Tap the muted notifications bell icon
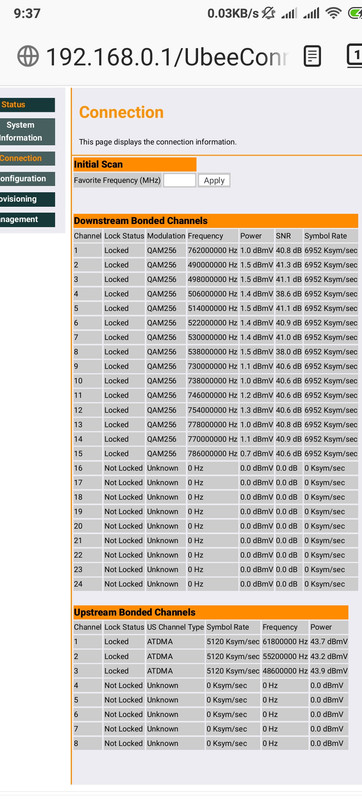 (x=268, y=14)
